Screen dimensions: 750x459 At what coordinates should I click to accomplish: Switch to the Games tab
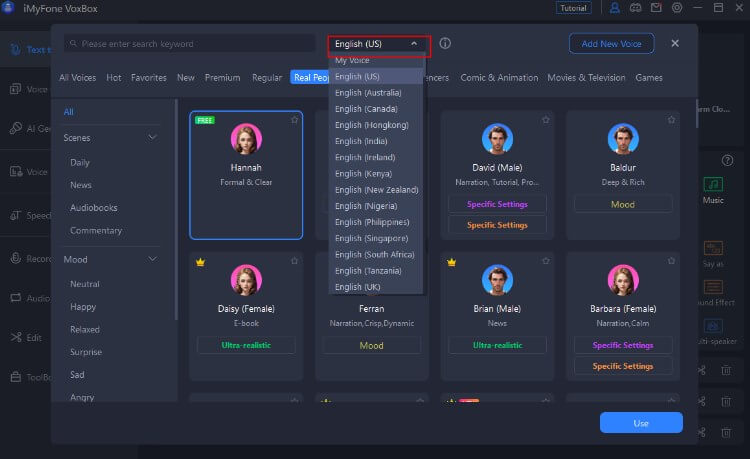coord(649,77)
